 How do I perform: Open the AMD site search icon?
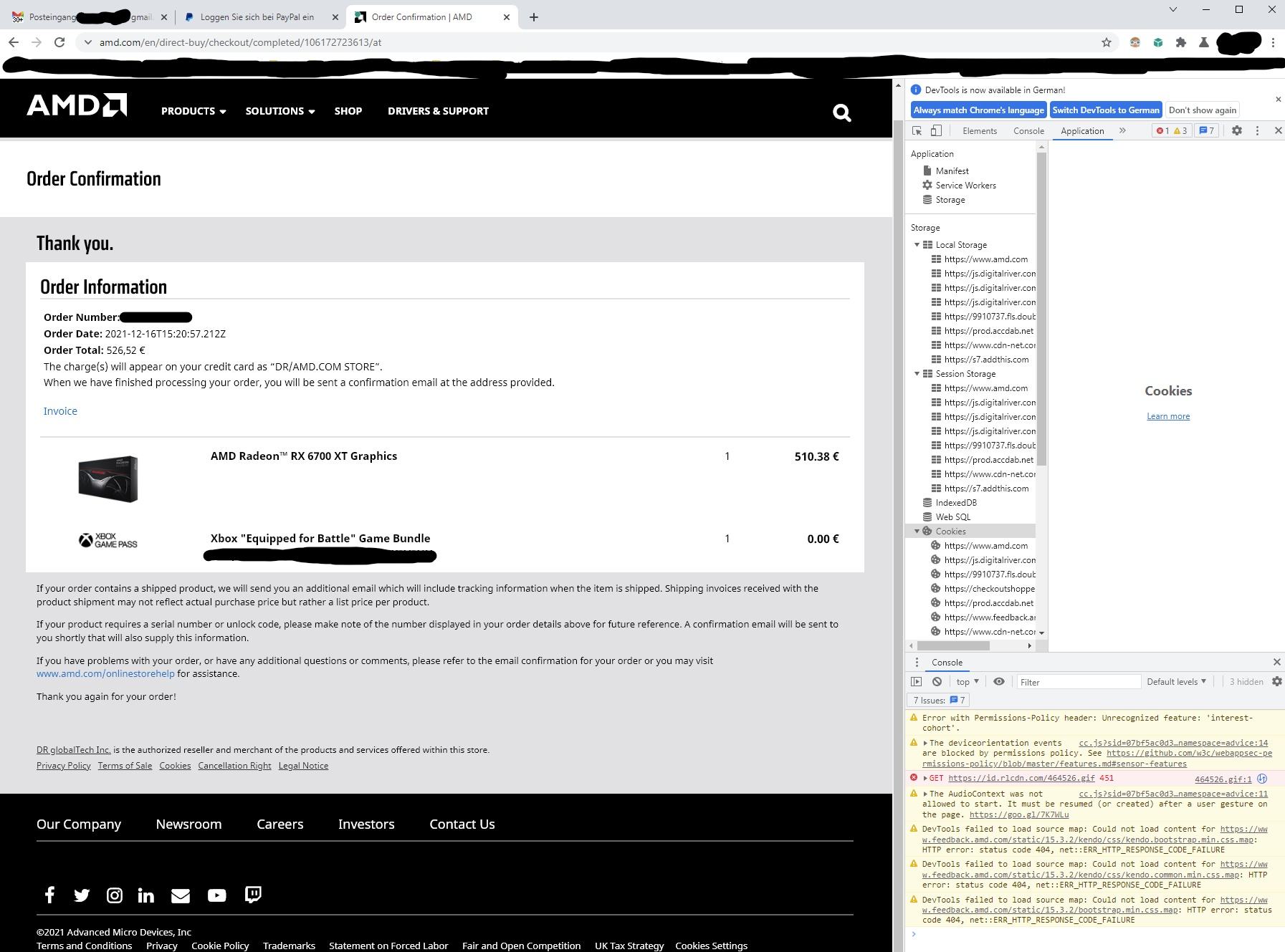click(x=842, y=112)
